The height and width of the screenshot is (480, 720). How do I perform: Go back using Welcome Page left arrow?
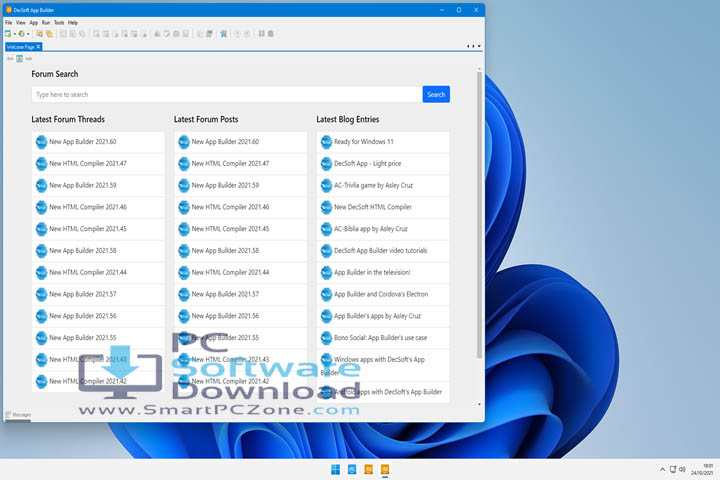[x=10, y=59]
